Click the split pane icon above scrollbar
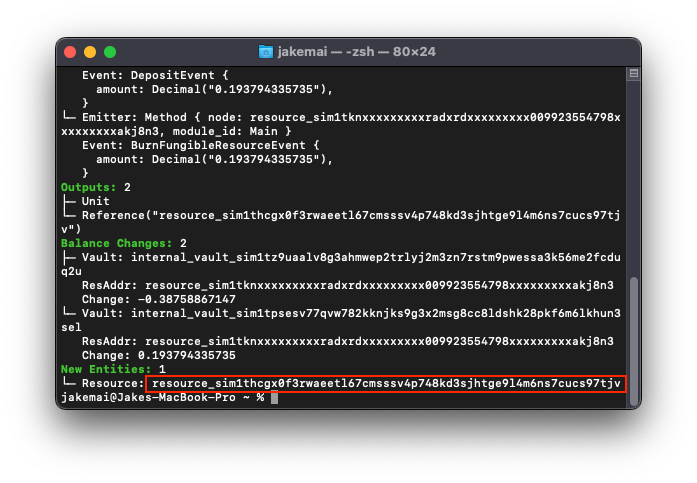 pyautogui.click(x=633, y=74)
